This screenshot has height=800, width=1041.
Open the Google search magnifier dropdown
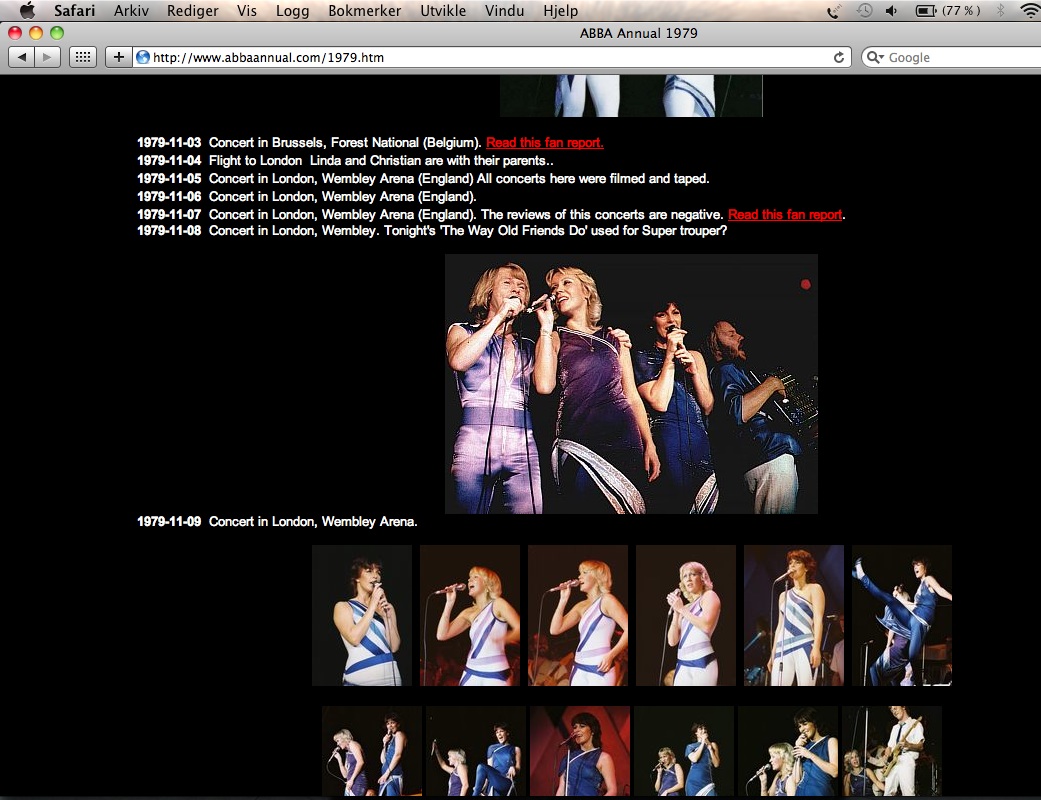(x=876, y=57)
